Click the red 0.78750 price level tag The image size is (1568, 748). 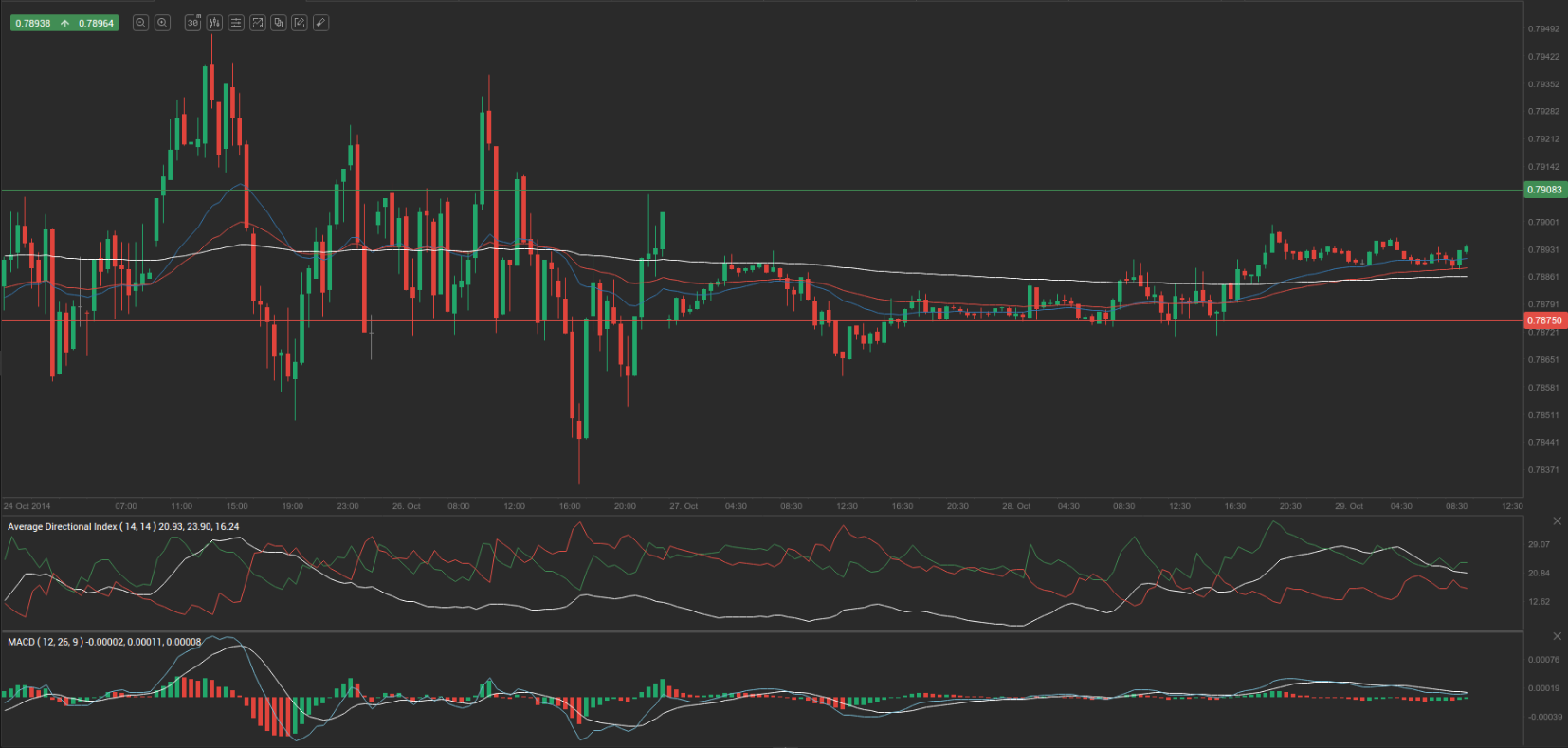(x=1544, y=320)
